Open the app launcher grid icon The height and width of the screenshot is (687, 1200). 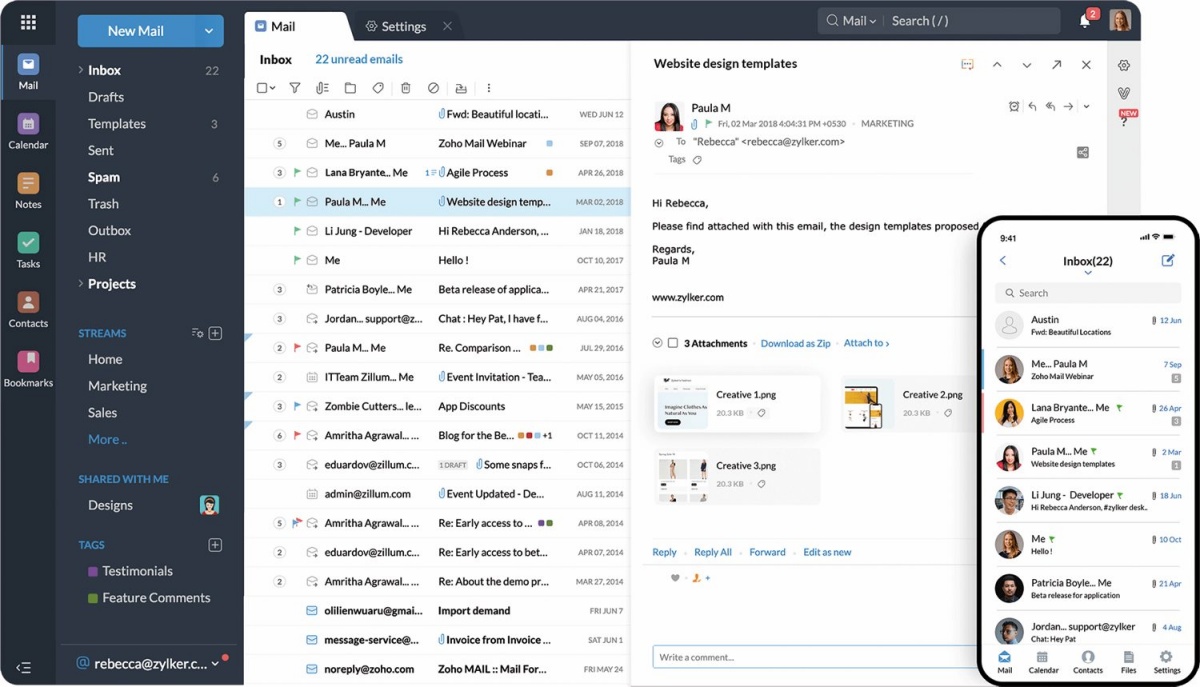pyautogui.click(x=28, y=22)
